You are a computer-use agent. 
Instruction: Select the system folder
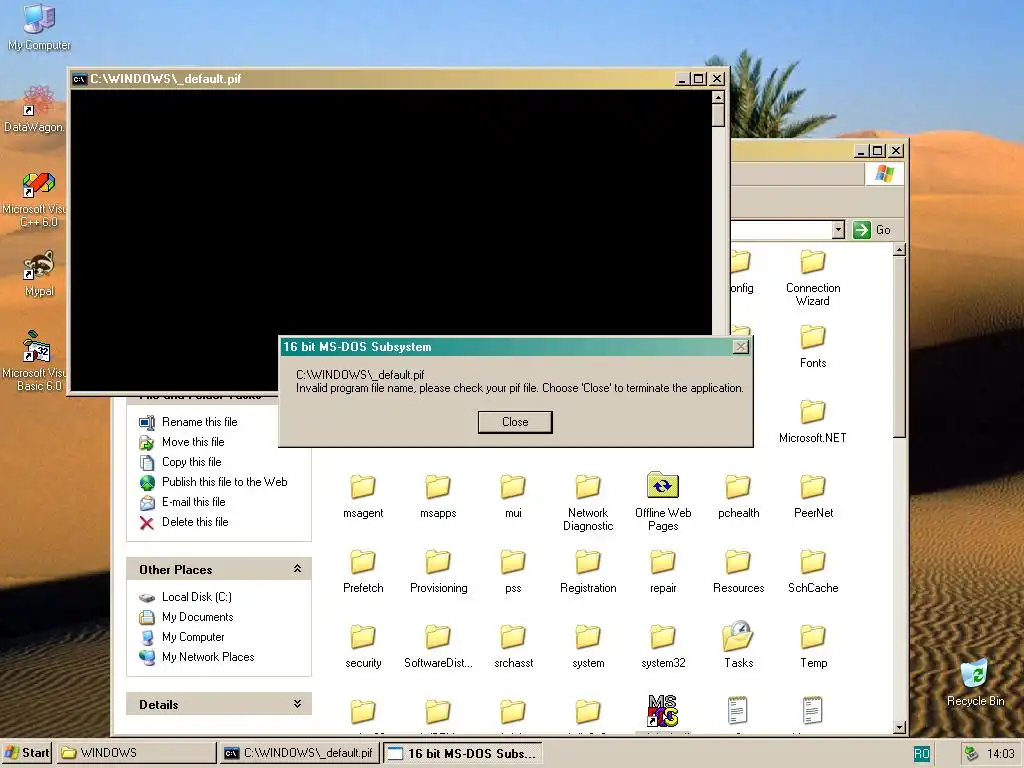[588, 647]
